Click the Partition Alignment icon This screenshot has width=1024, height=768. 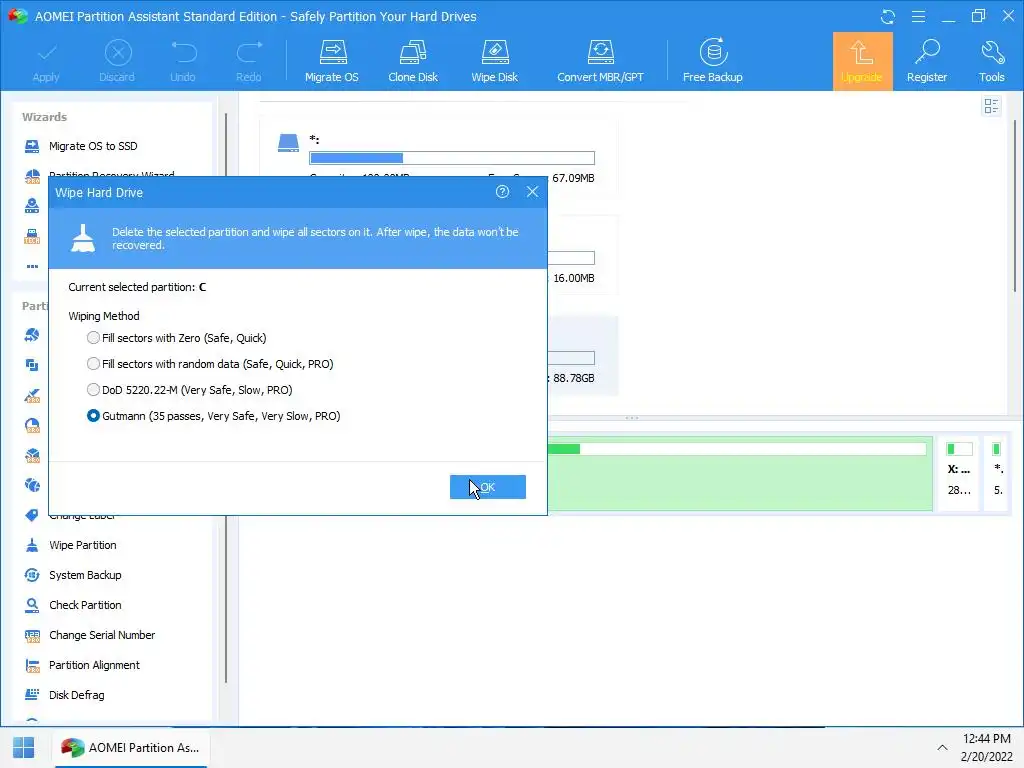[32, 665]
